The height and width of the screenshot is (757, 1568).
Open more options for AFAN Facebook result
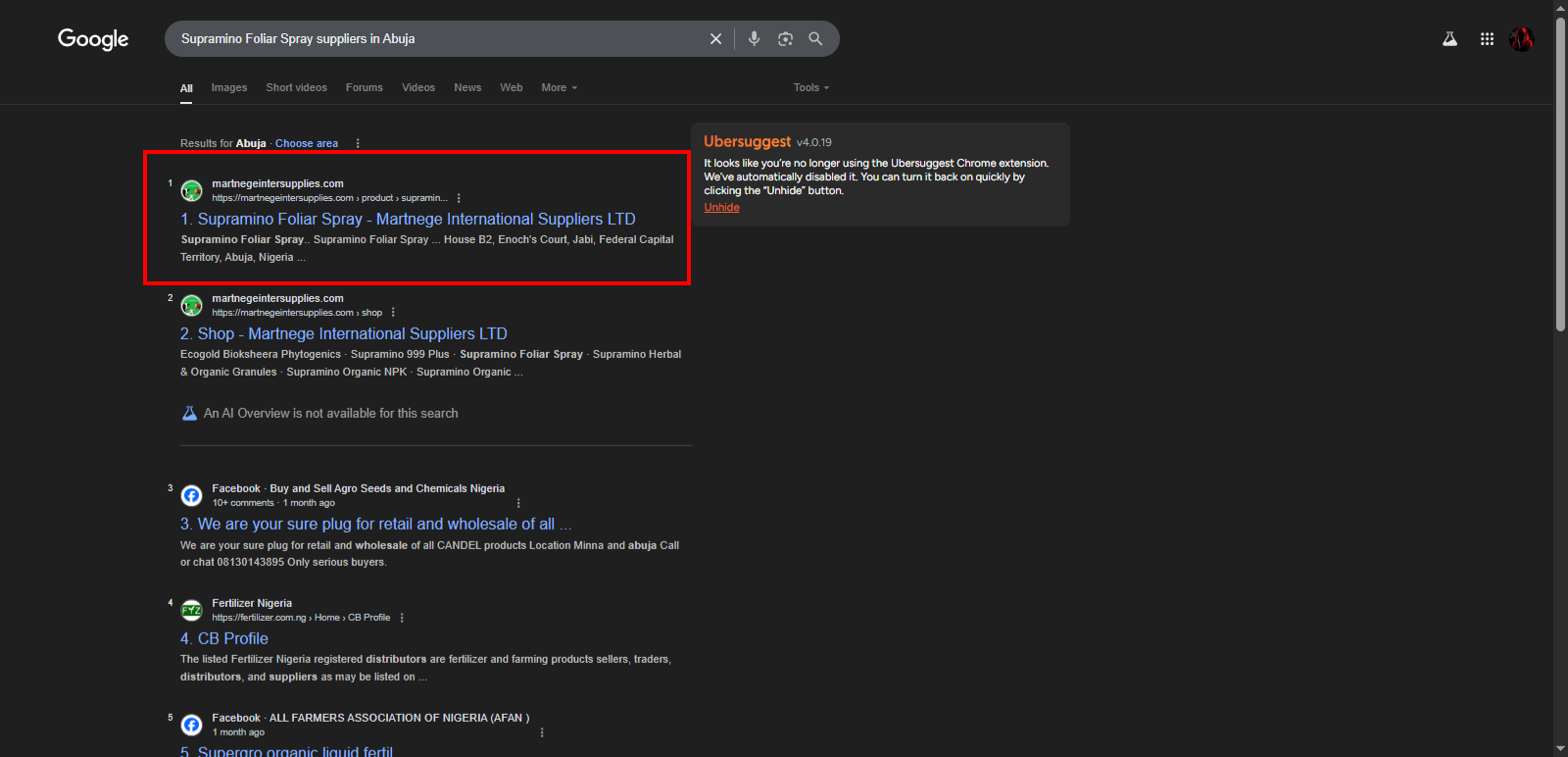[x=542, y=732]
